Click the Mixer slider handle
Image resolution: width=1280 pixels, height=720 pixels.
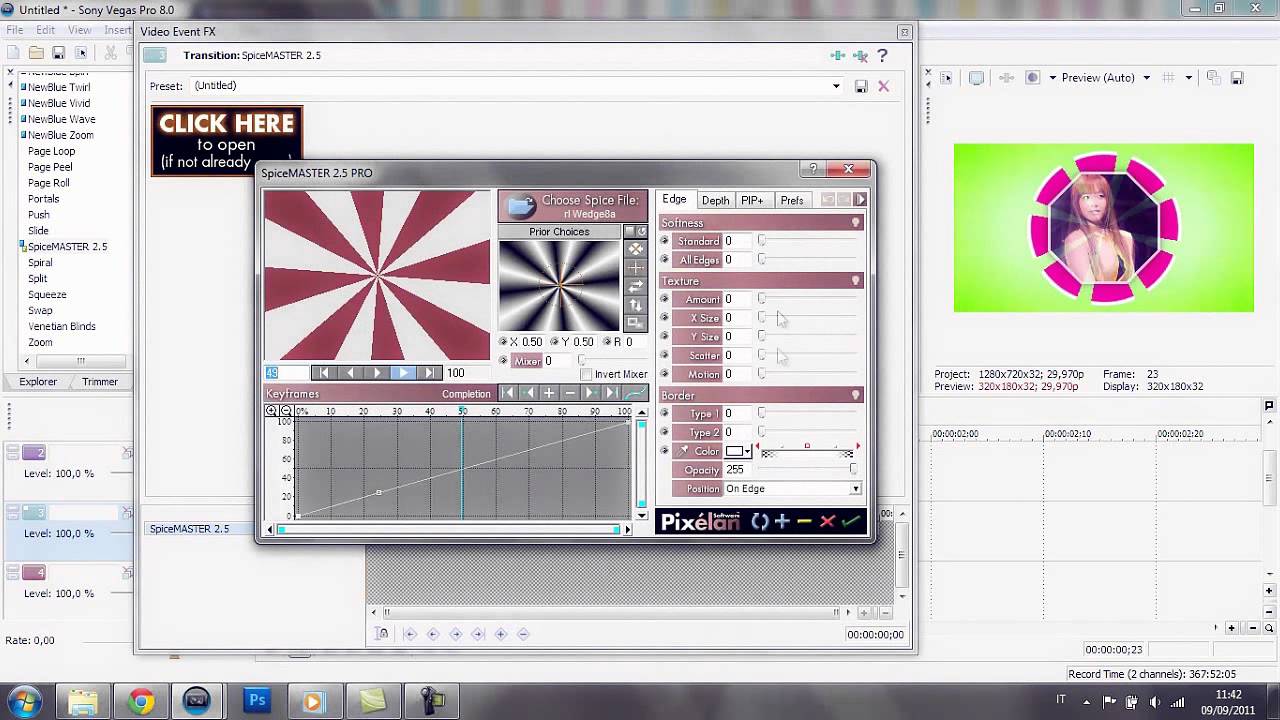point(582,361)
